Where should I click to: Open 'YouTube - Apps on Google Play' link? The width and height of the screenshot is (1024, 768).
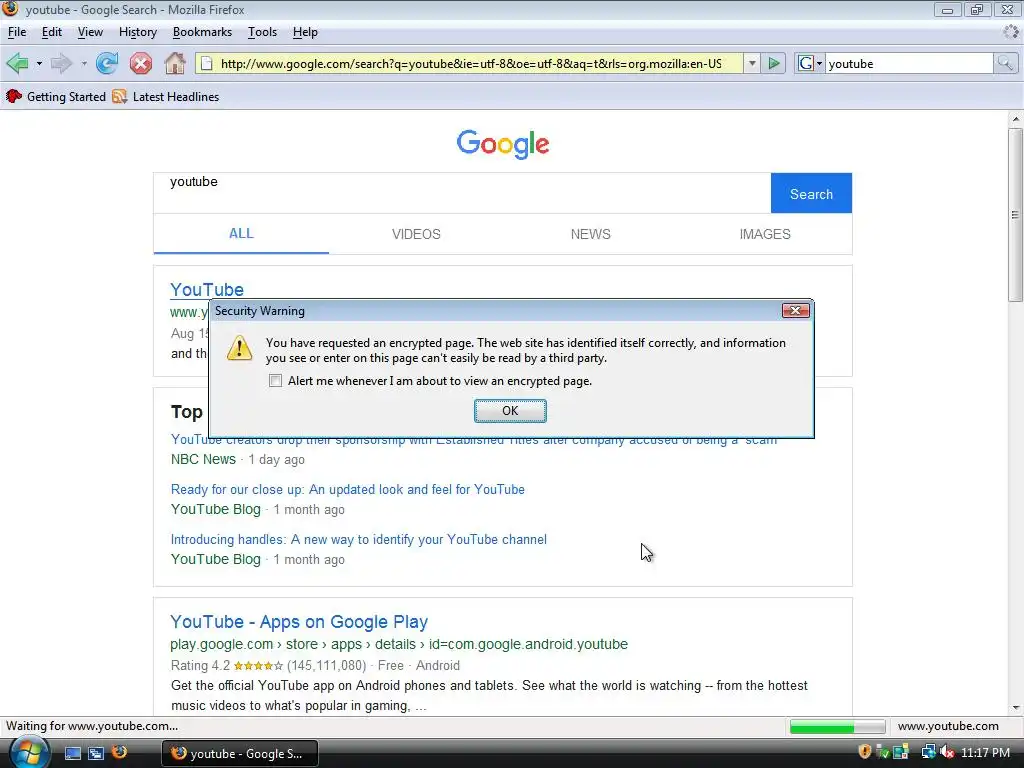pyautogui.click(x=299, y=622)
